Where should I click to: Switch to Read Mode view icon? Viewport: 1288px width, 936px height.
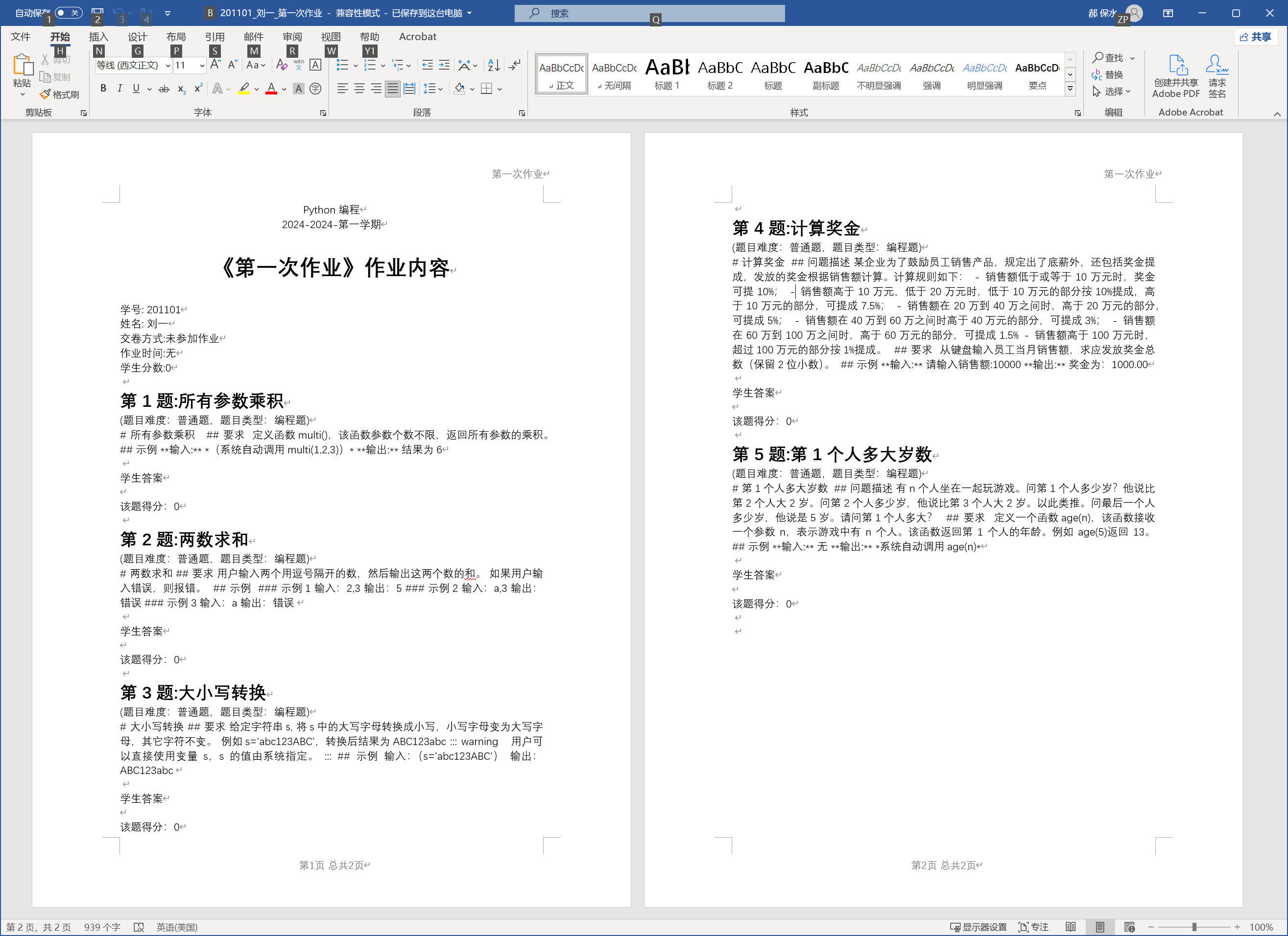1071,927
